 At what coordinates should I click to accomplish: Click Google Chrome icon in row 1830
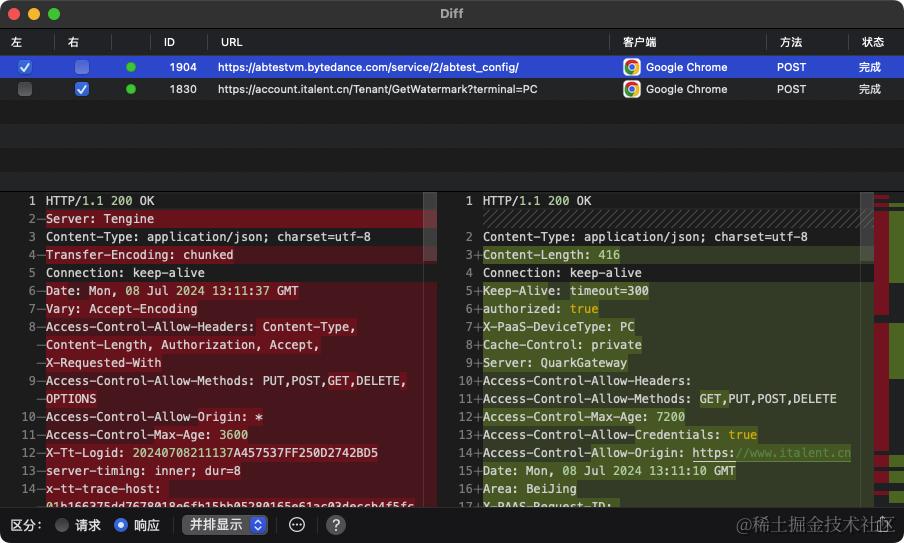(x=632, y=89)
